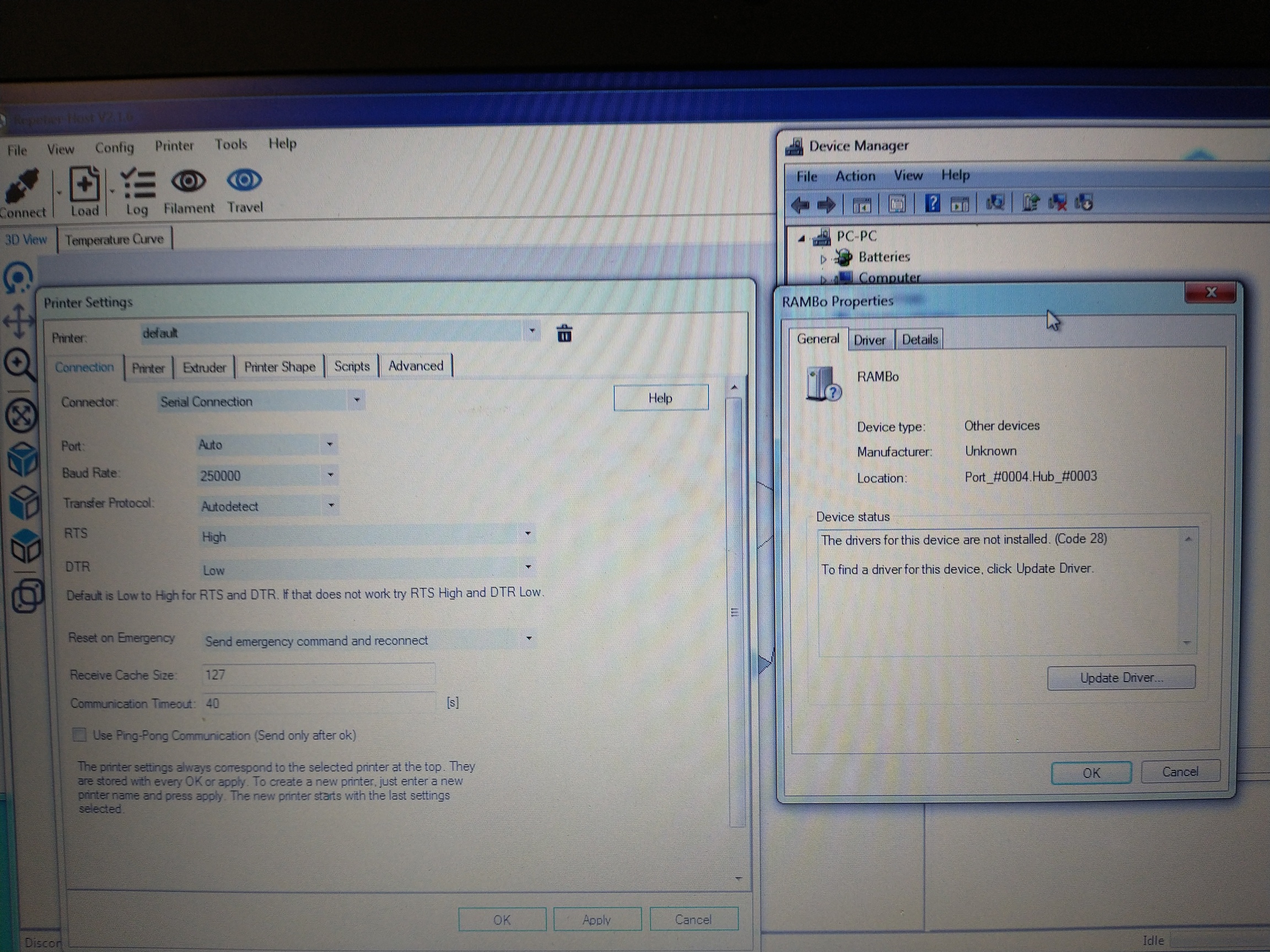Open the RTS dropdown set to High
This screenshot has height=952, width=1270.
368,536
